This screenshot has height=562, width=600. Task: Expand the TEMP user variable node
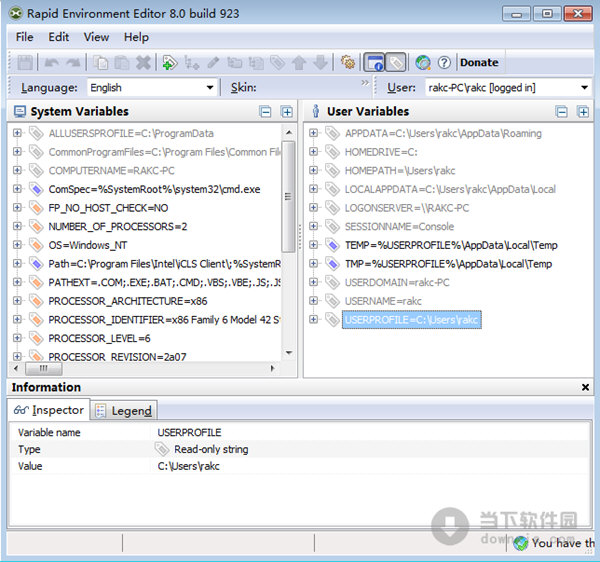(x=313, y=244)
